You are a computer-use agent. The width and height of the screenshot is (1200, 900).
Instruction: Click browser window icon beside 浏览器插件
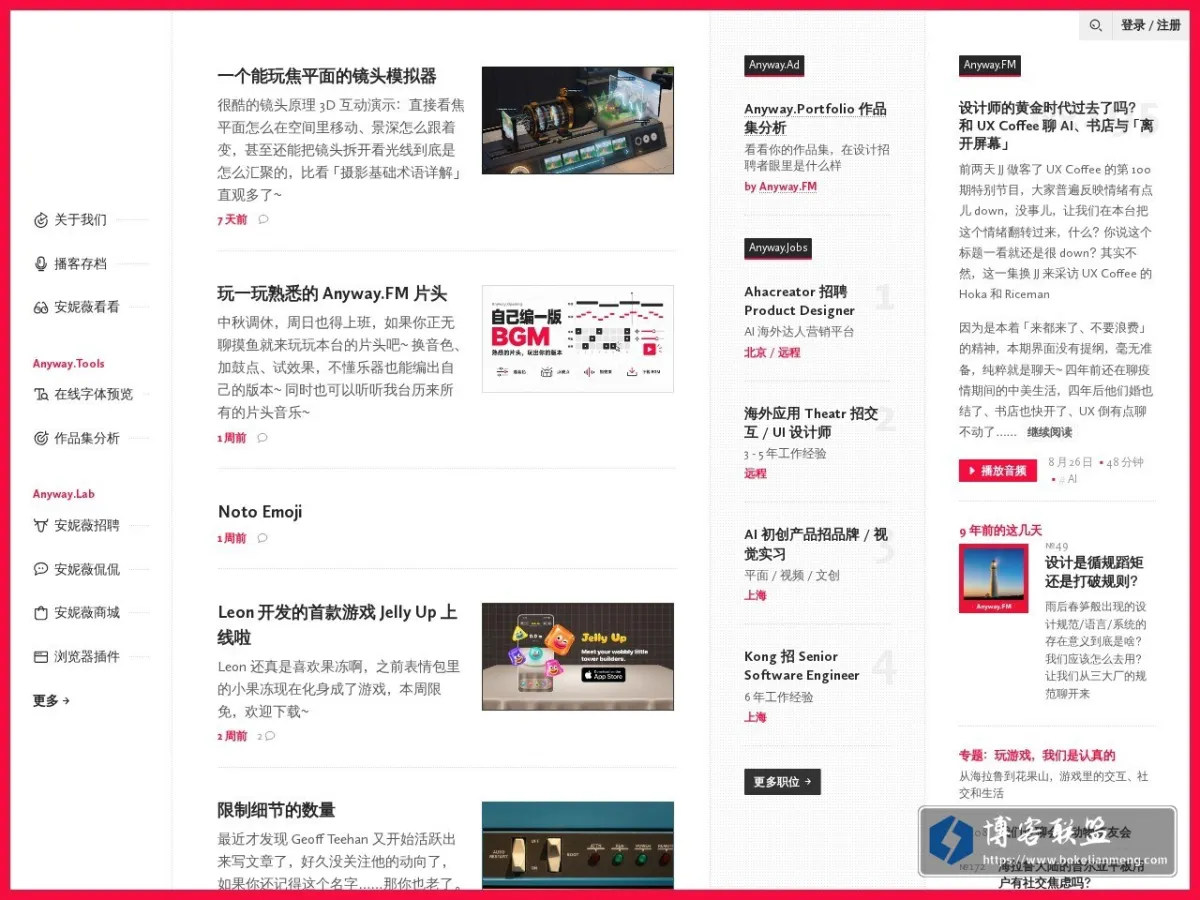[41, 657]
